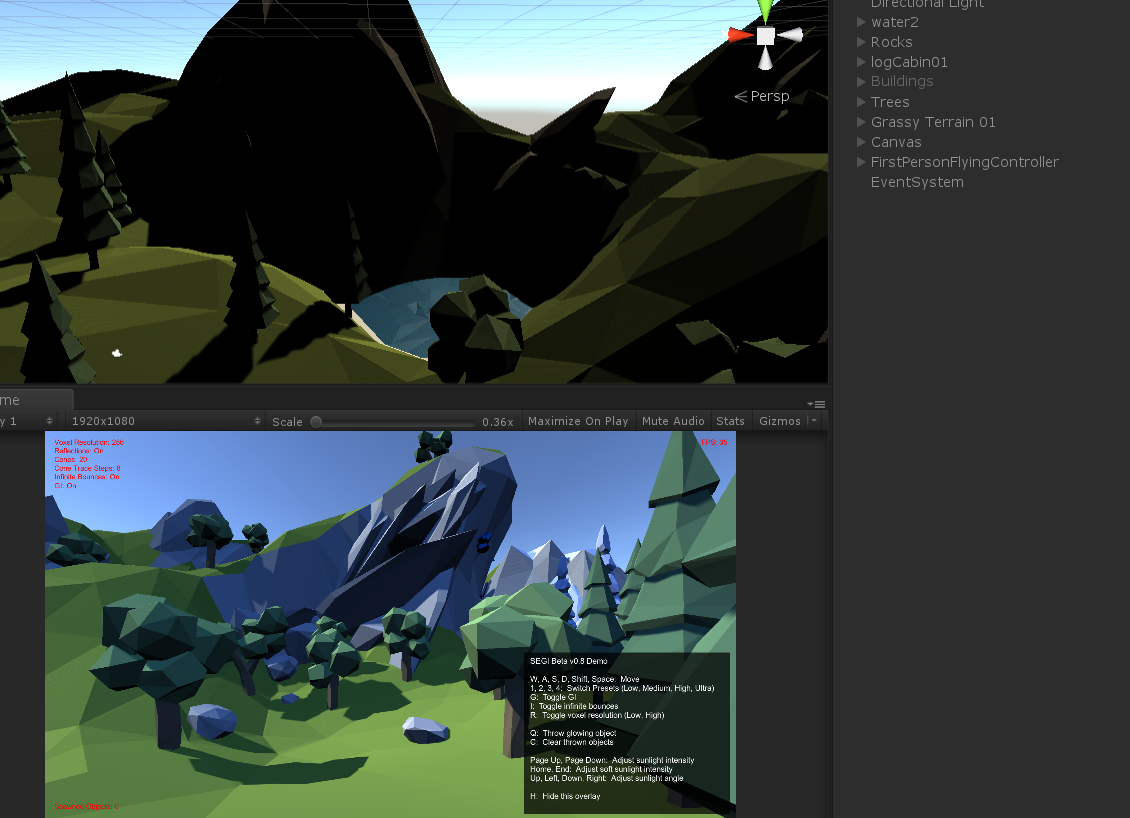Click the red X-axis cone on the scene gizmo
Viewport: 1130px width, 818px height.
[739, 35]
